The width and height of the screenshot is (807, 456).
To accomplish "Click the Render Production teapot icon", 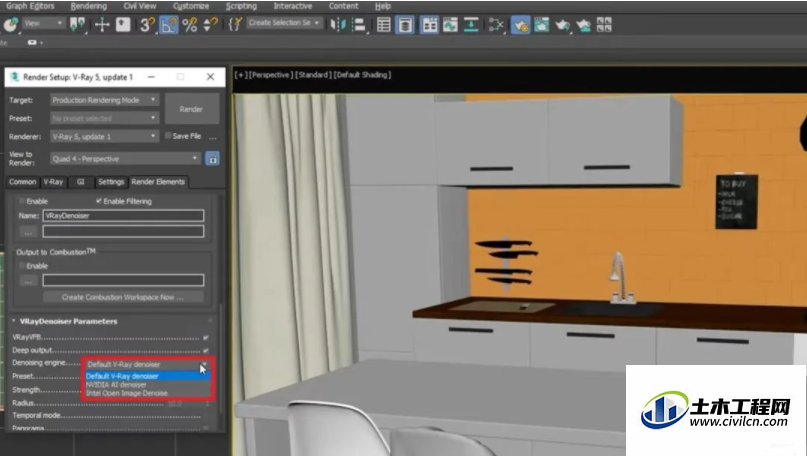I will point(562,24).
